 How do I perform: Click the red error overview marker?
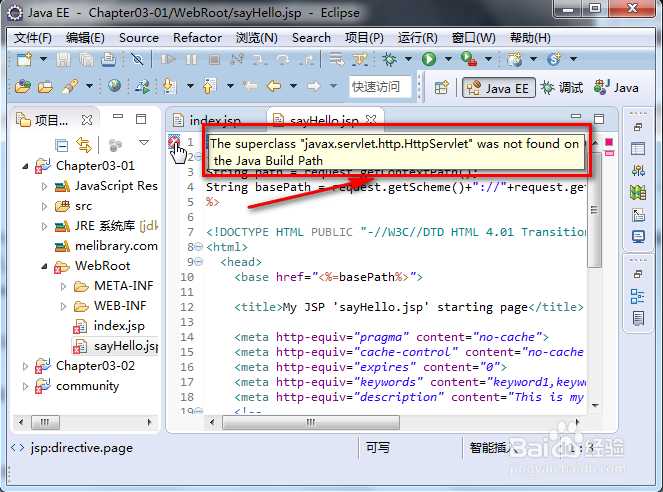pos(609,142)
